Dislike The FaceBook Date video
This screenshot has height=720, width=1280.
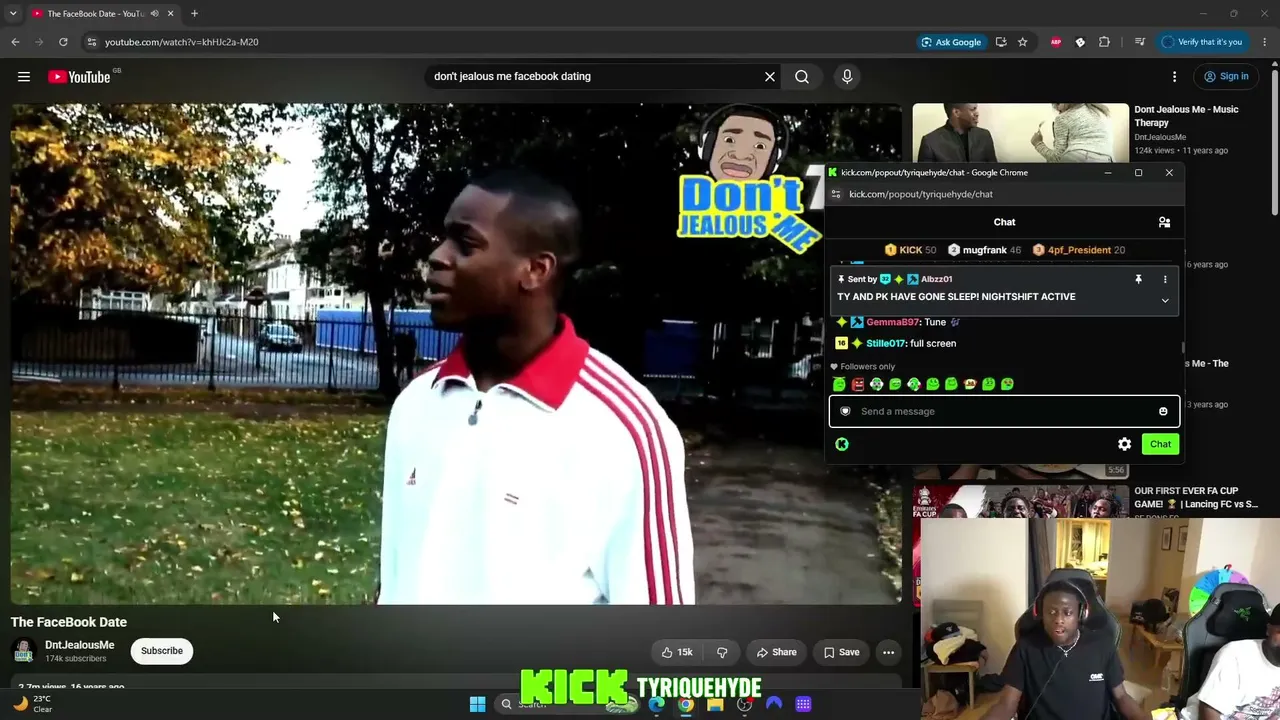[x=722, y=652]
